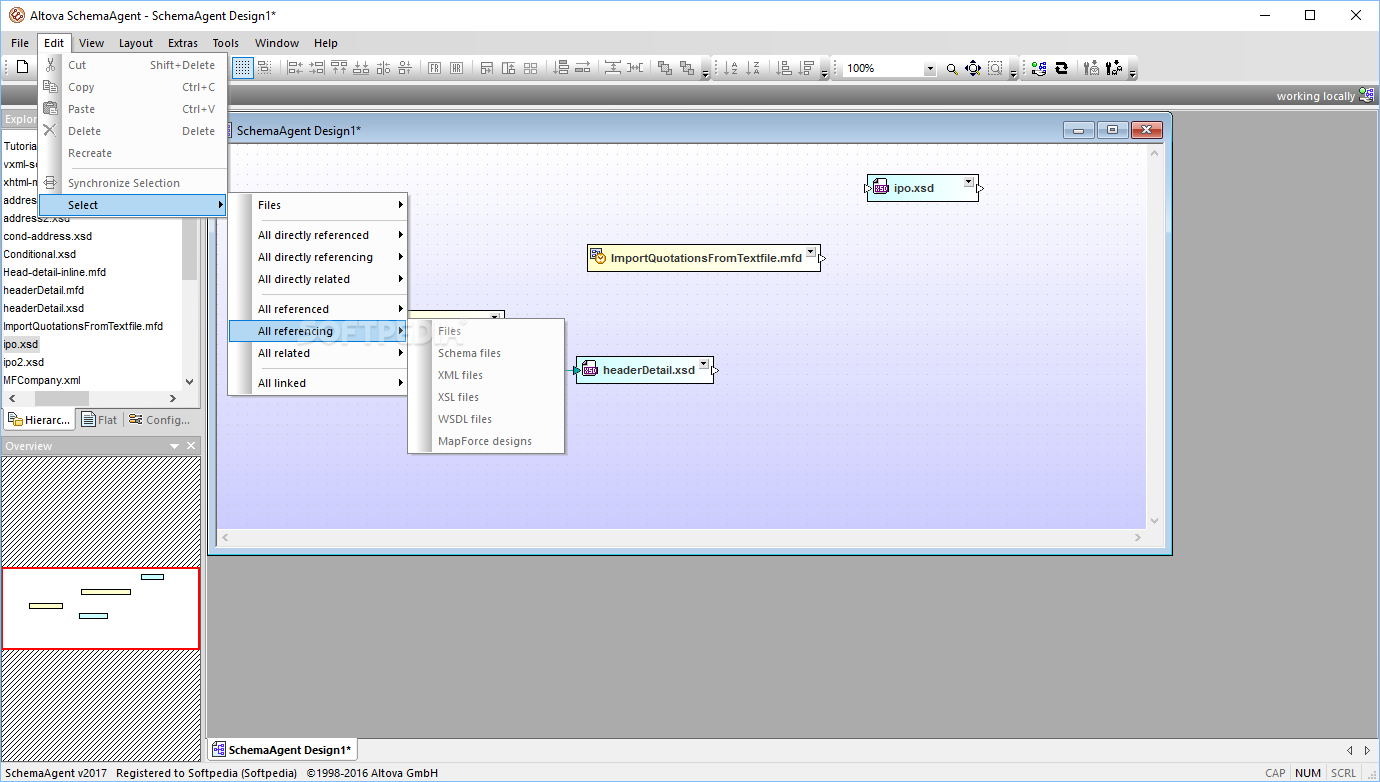Switch to the Flat explorer tab
The height and width of the screenshot is (782, 1380).
(x=99, y=420)
